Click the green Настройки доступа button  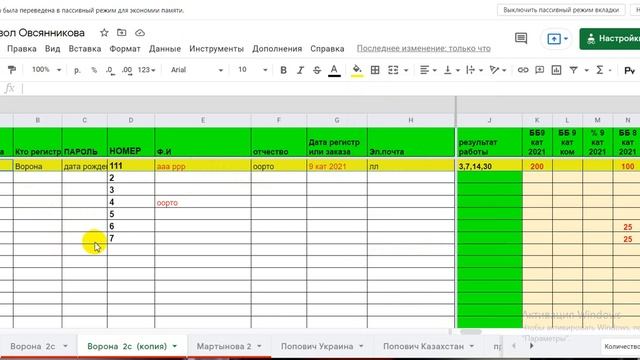tap(610, 39)
